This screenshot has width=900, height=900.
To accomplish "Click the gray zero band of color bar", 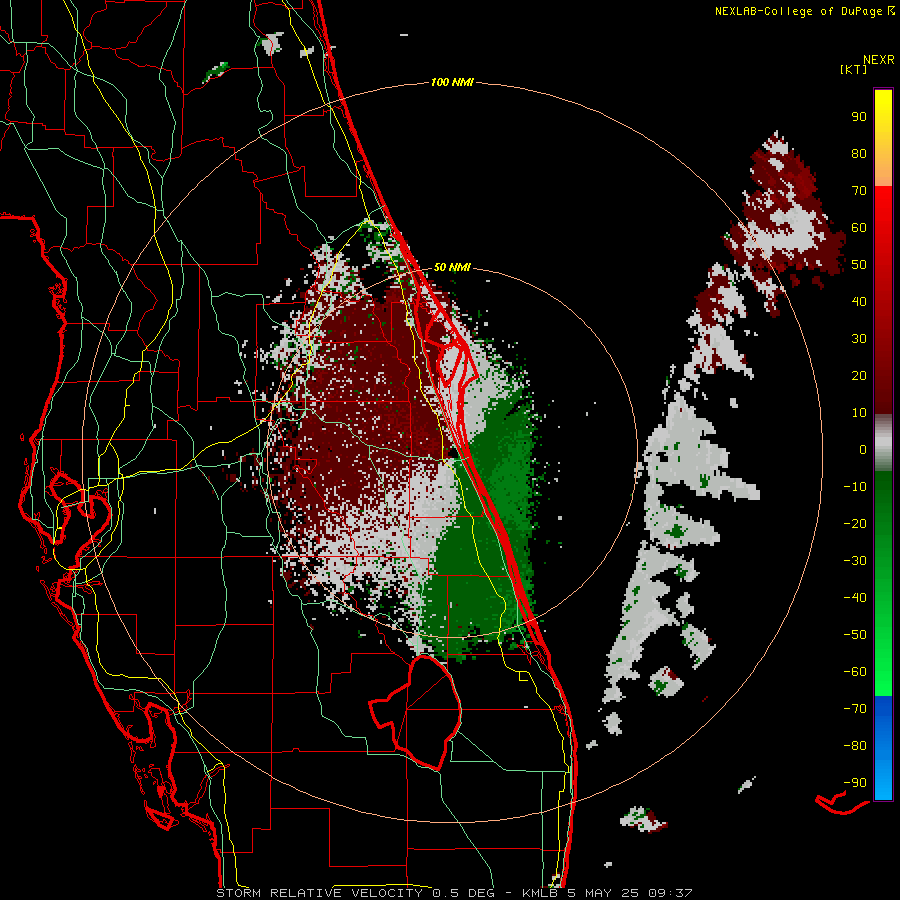I will (883, 443).
